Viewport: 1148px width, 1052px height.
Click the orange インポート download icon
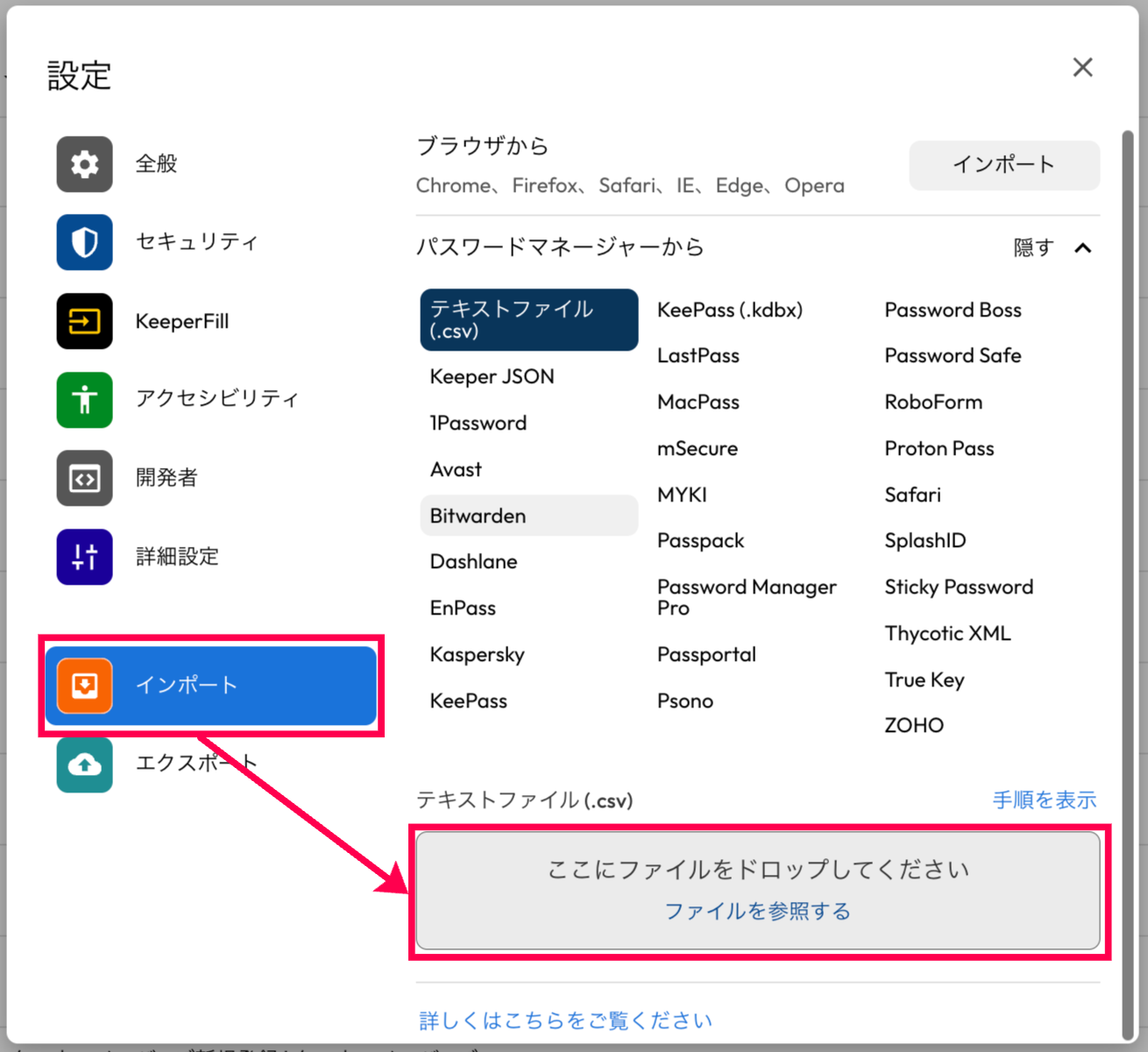pos(85,686)
